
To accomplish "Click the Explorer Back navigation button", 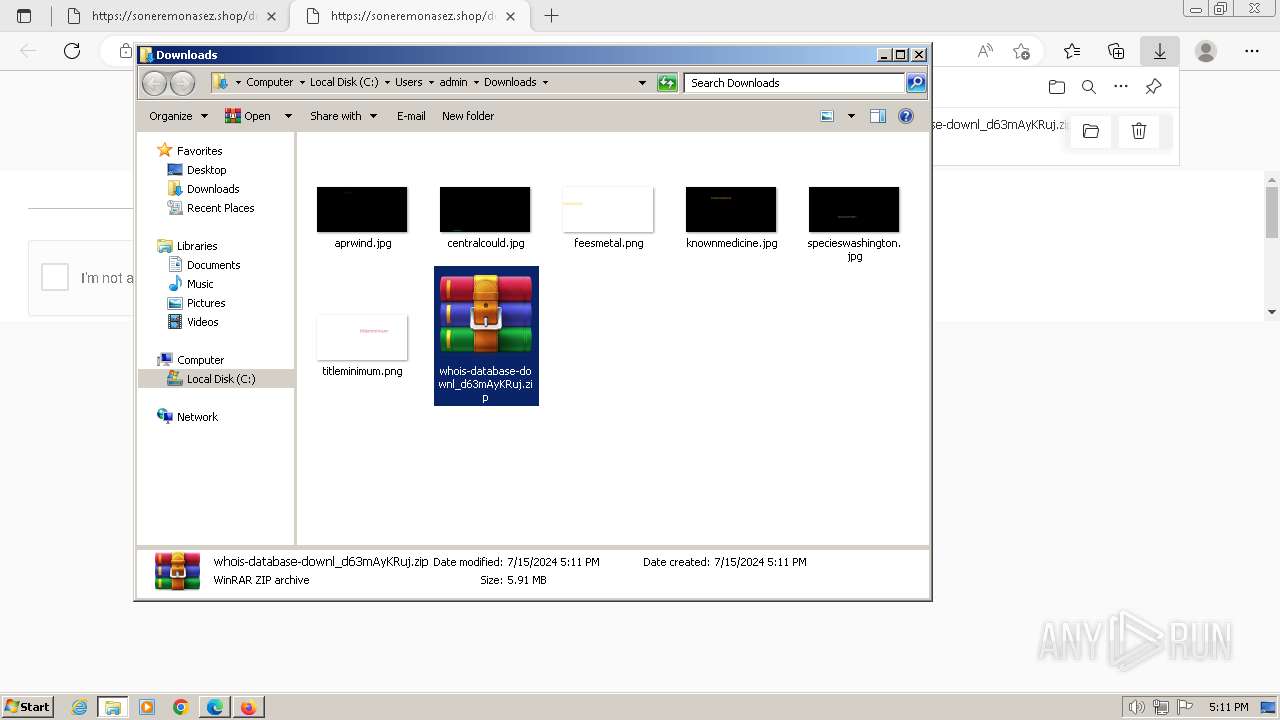I will click(154, 83).
